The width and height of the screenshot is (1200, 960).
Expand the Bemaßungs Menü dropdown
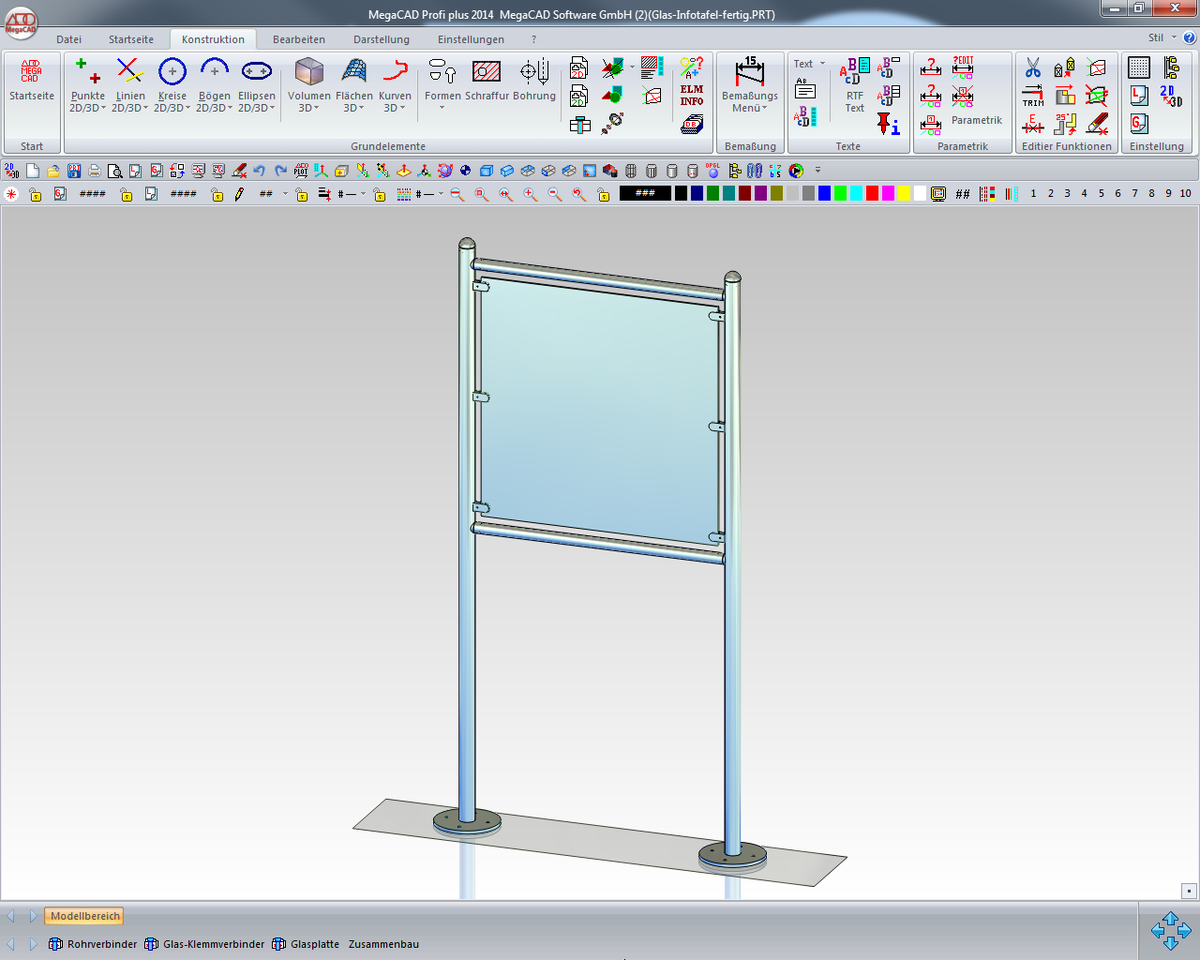(x=749, y=108)
